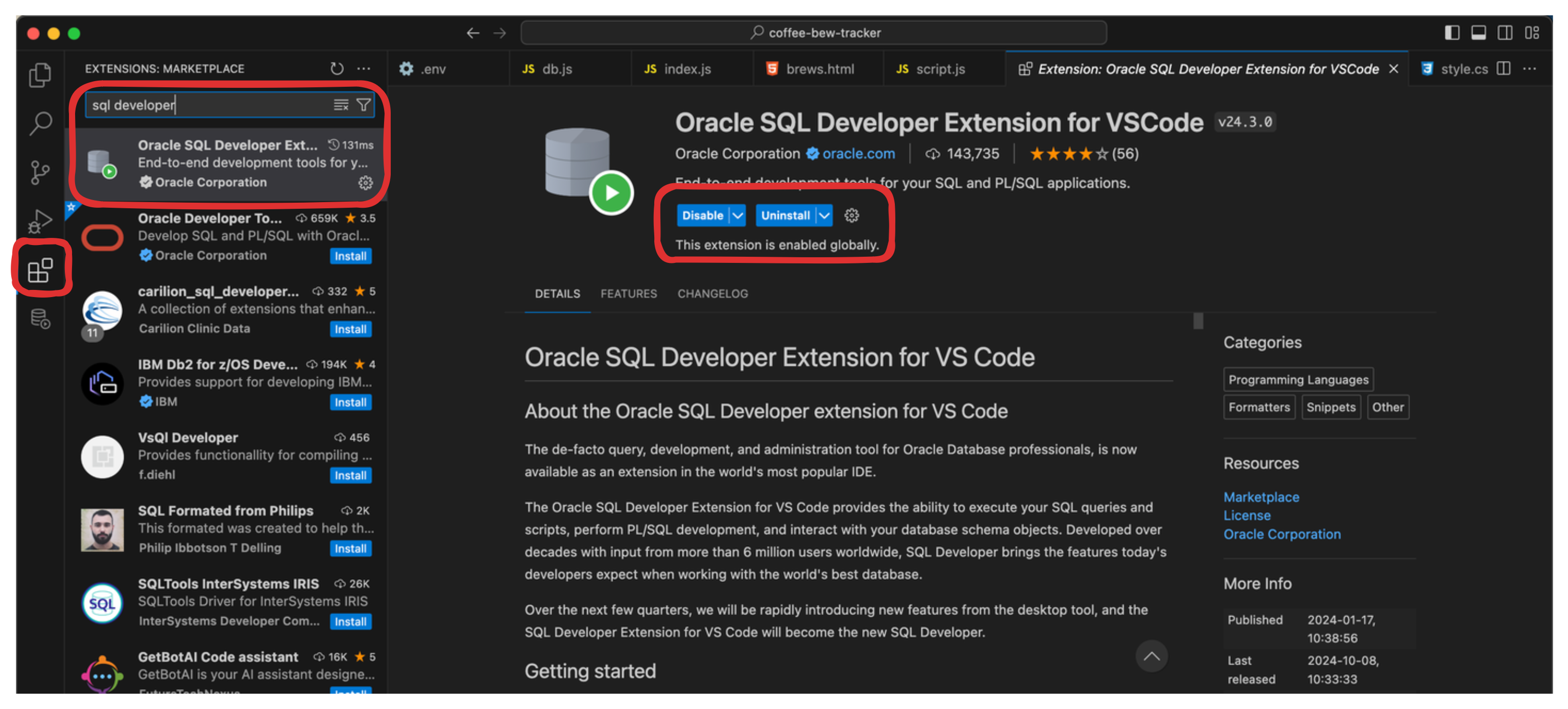Open the script.js editor tab

coord(945,69)
